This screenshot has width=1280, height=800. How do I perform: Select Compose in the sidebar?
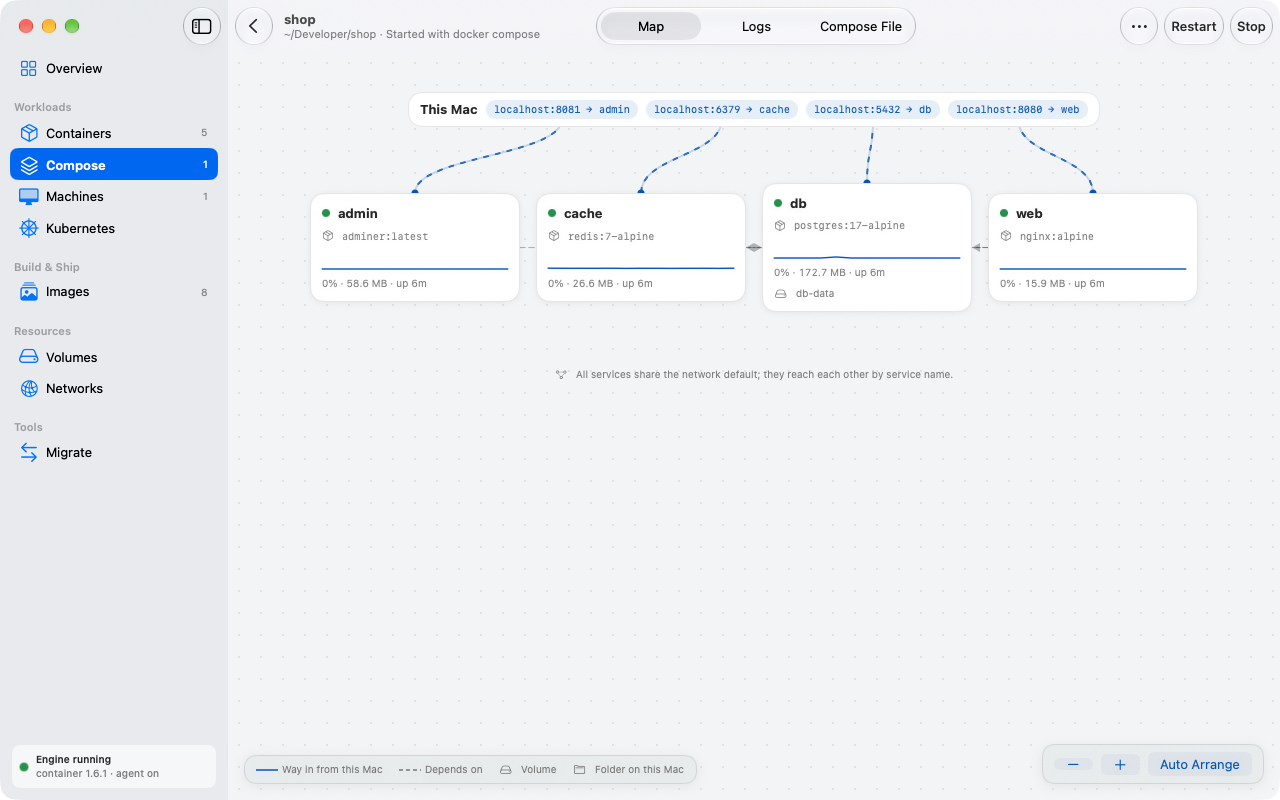point(114,165)
